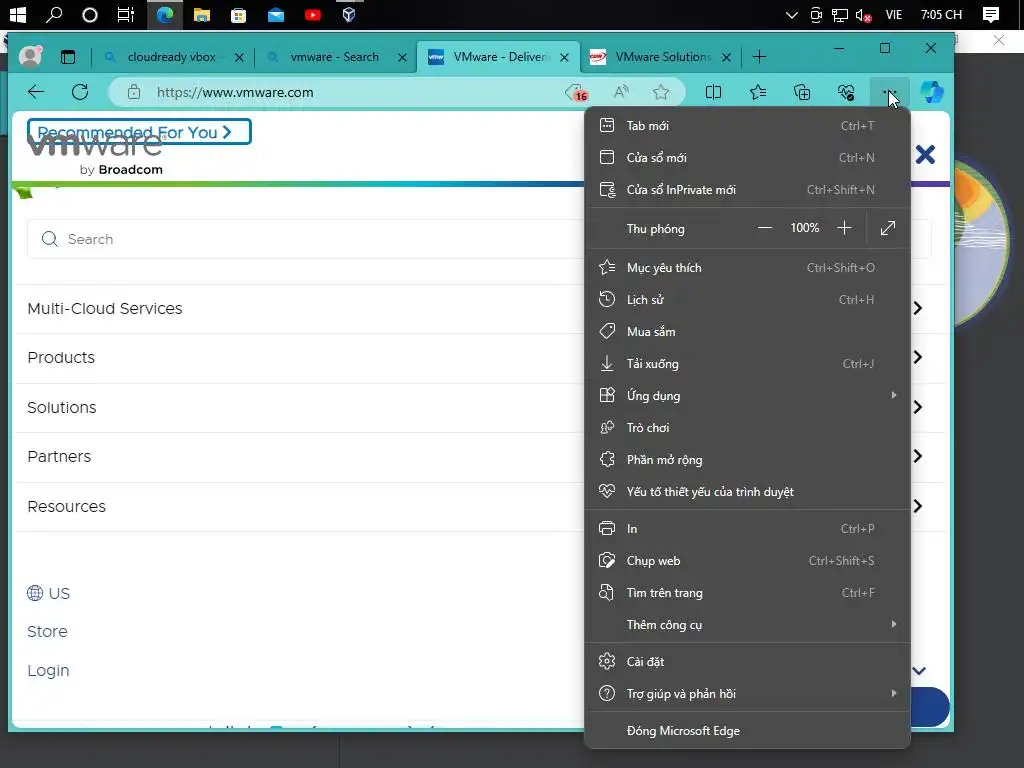
Task: Toggle the split screen icon
Action: point(713,92)
